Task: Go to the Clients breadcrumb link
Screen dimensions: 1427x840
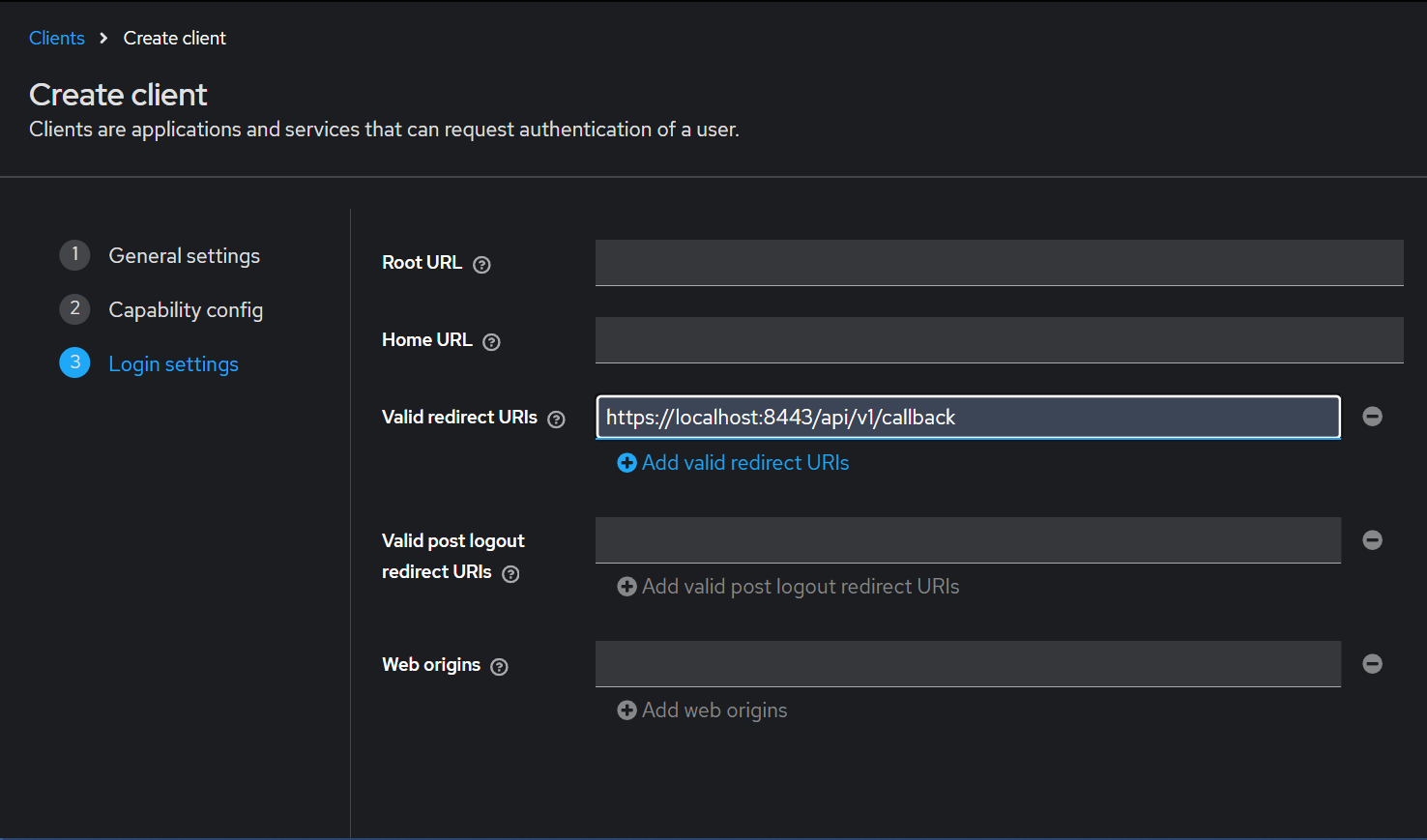Action: [x=57, y=38]
